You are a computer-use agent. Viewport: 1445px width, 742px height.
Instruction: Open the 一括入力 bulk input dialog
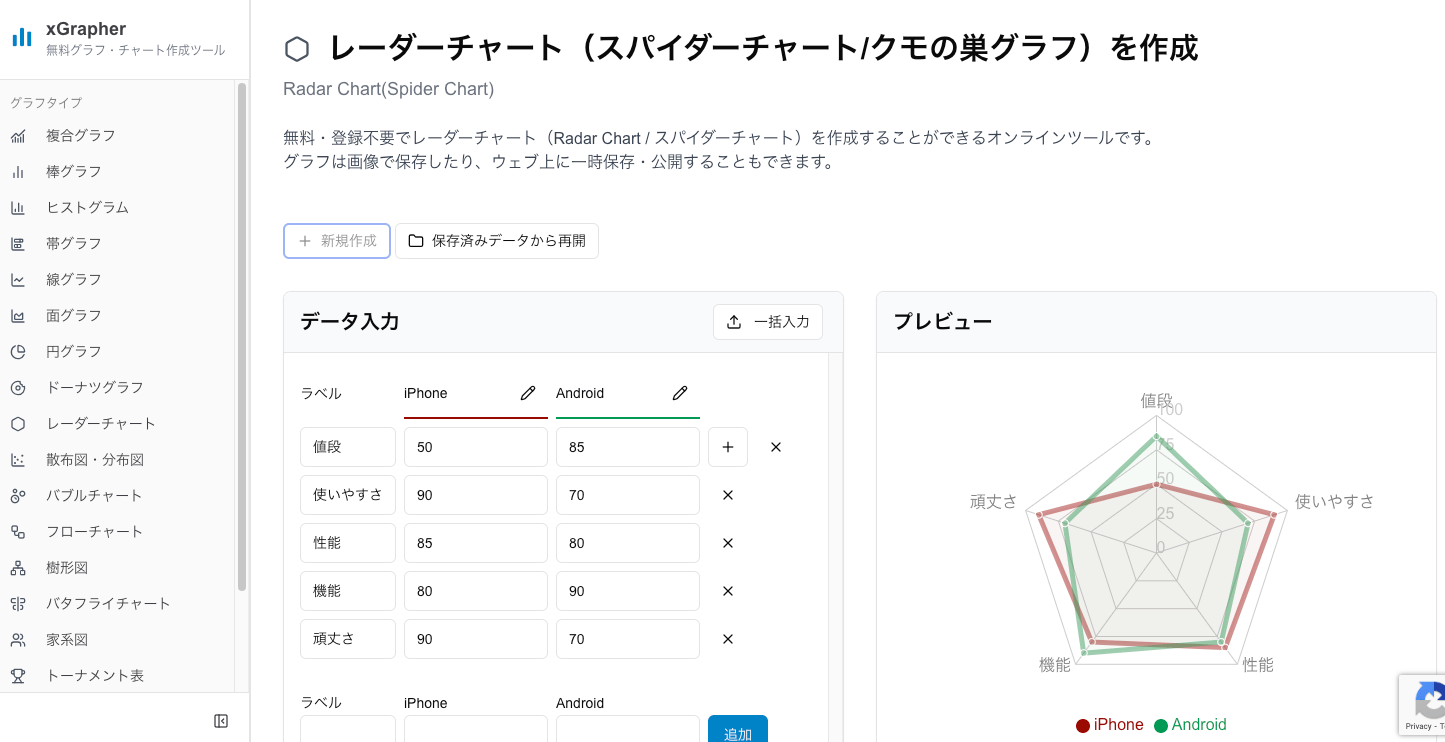coord(768,321)
